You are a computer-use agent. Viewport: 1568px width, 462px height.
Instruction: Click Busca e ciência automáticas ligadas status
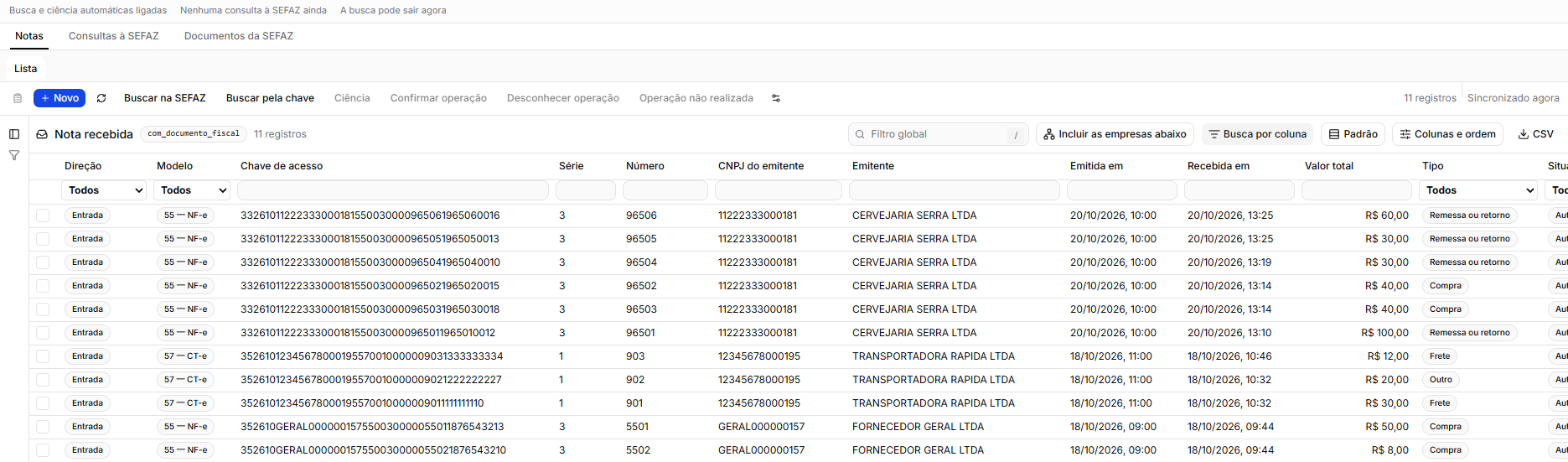click(86, 10)
